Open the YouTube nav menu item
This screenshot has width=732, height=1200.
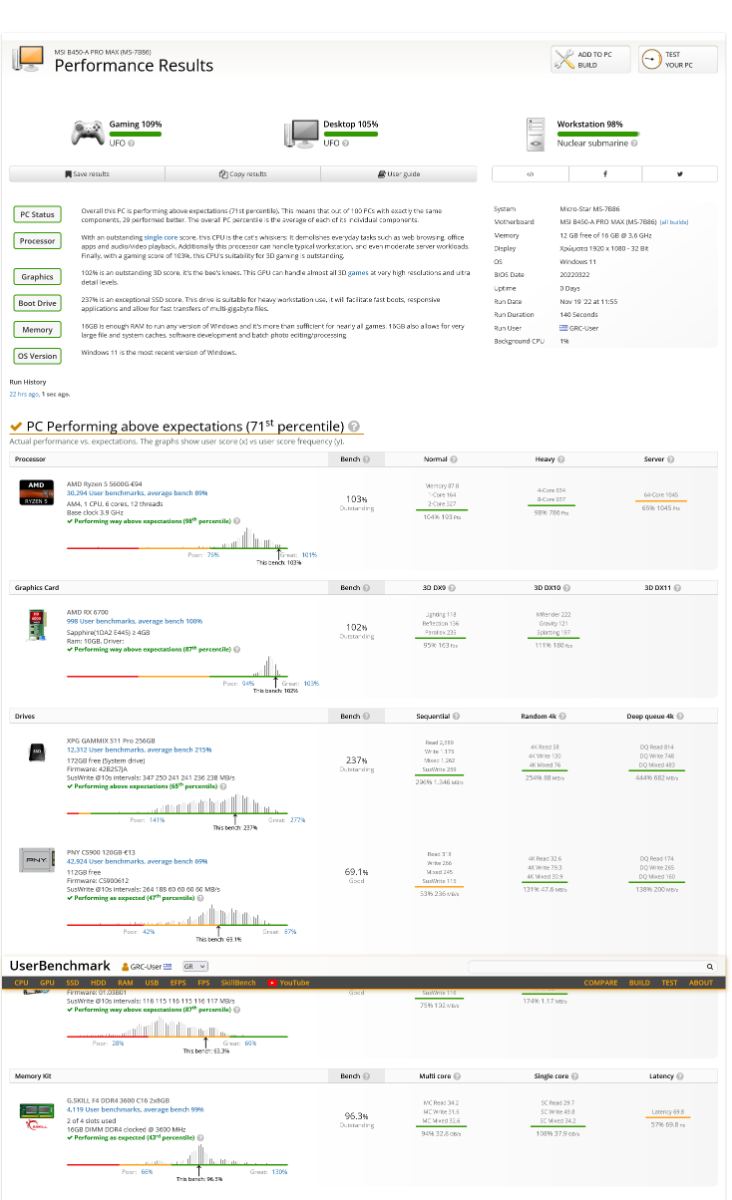pyautogui.click(x=288, y=983)
